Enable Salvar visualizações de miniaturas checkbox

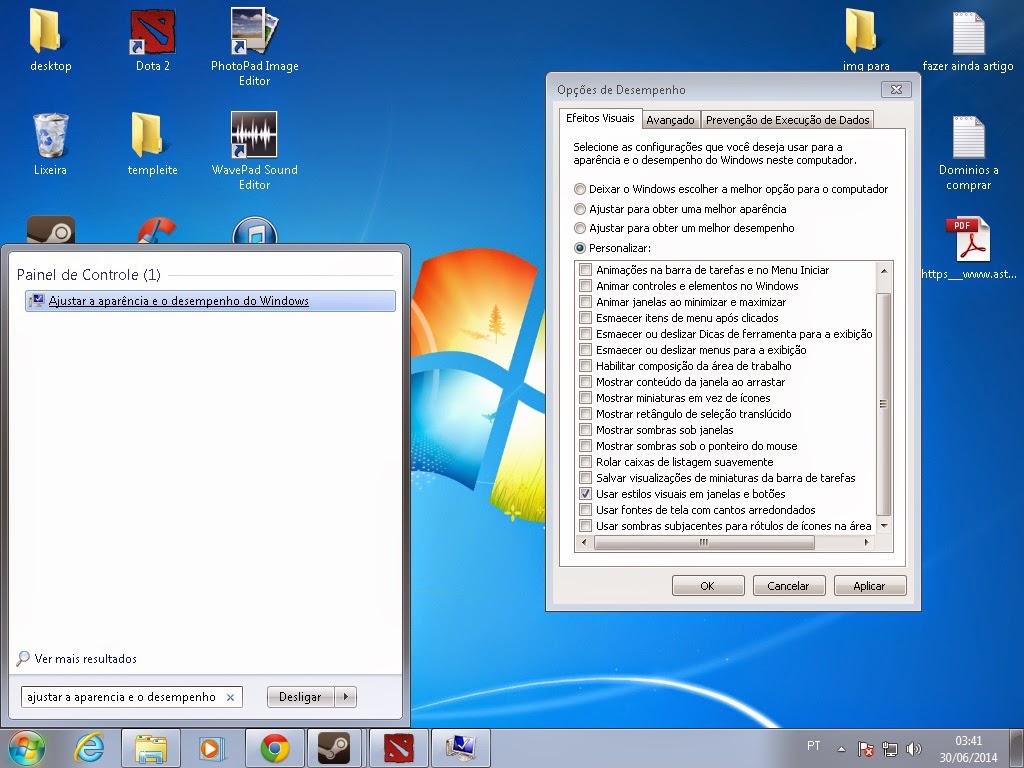(x=586, y=478)
